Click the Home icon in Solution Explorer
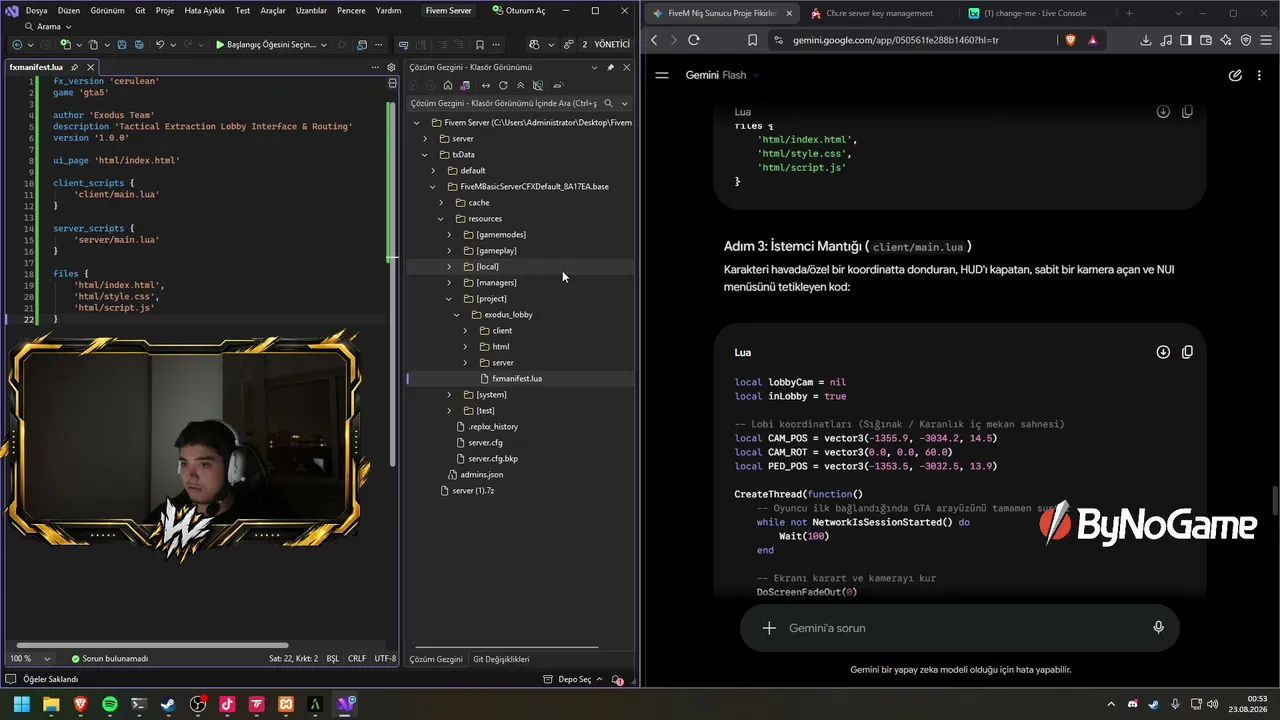Image resolution: width=1280 pixels, height=720 pixels. click(448, 85)
